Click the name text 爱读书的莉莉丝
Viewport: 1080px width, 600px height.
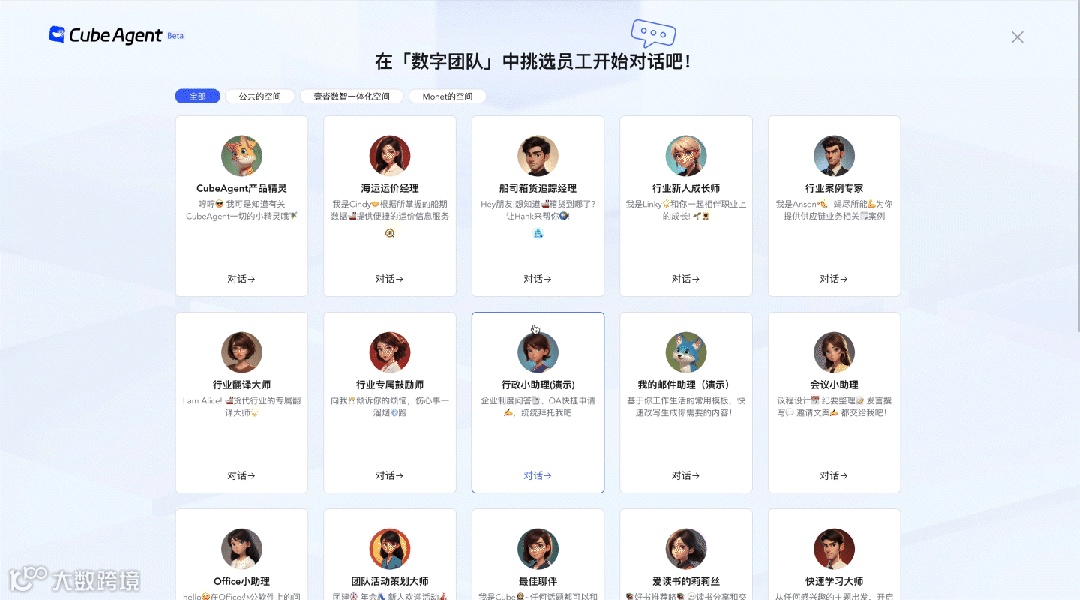686,581
